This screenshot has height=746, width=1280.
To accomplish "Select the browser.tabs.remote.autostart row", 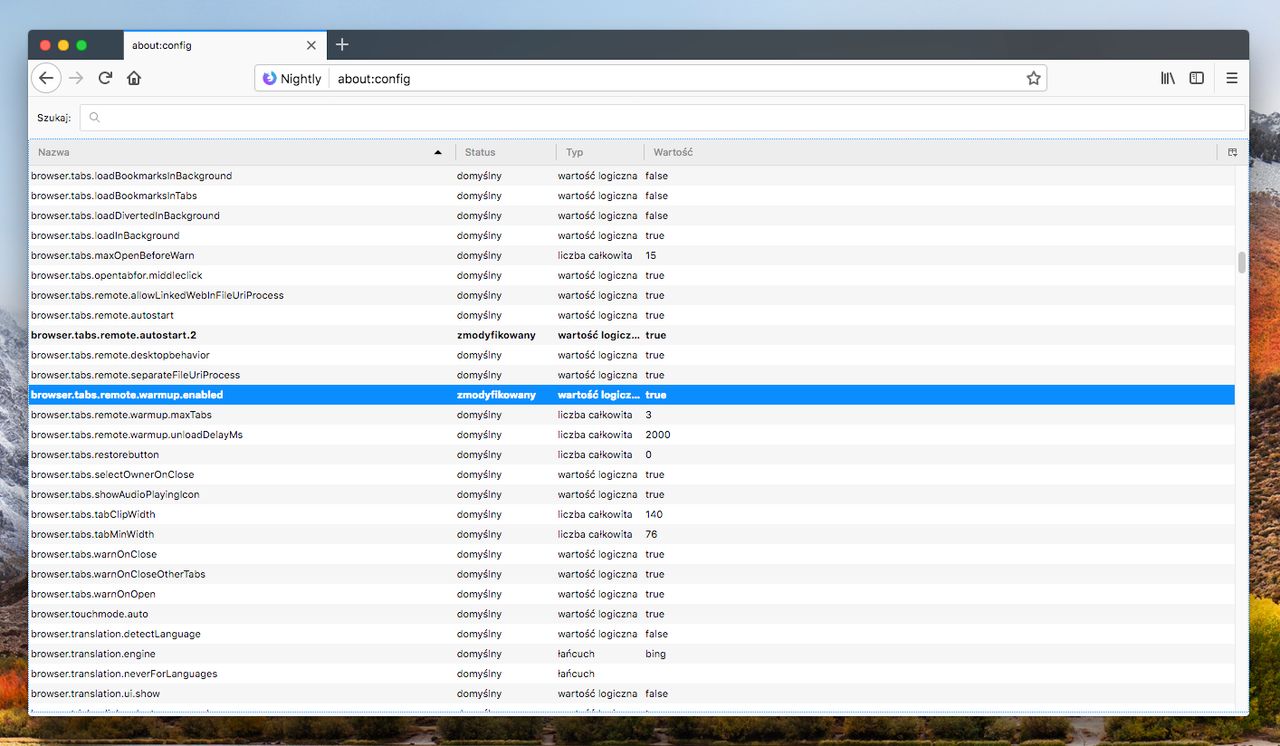I will click(x=632, y=316).
